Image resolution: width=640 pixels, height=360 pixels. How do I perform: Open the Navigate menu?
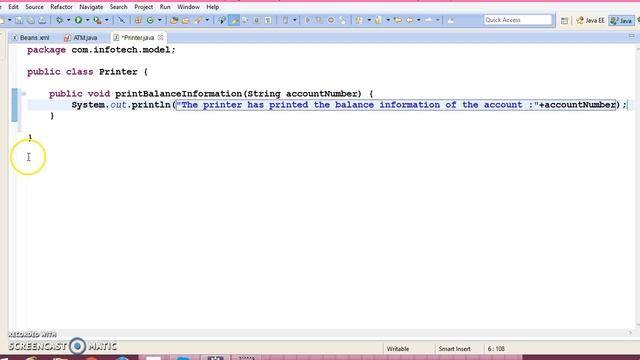pyautogui.click(x=91, y=7)
